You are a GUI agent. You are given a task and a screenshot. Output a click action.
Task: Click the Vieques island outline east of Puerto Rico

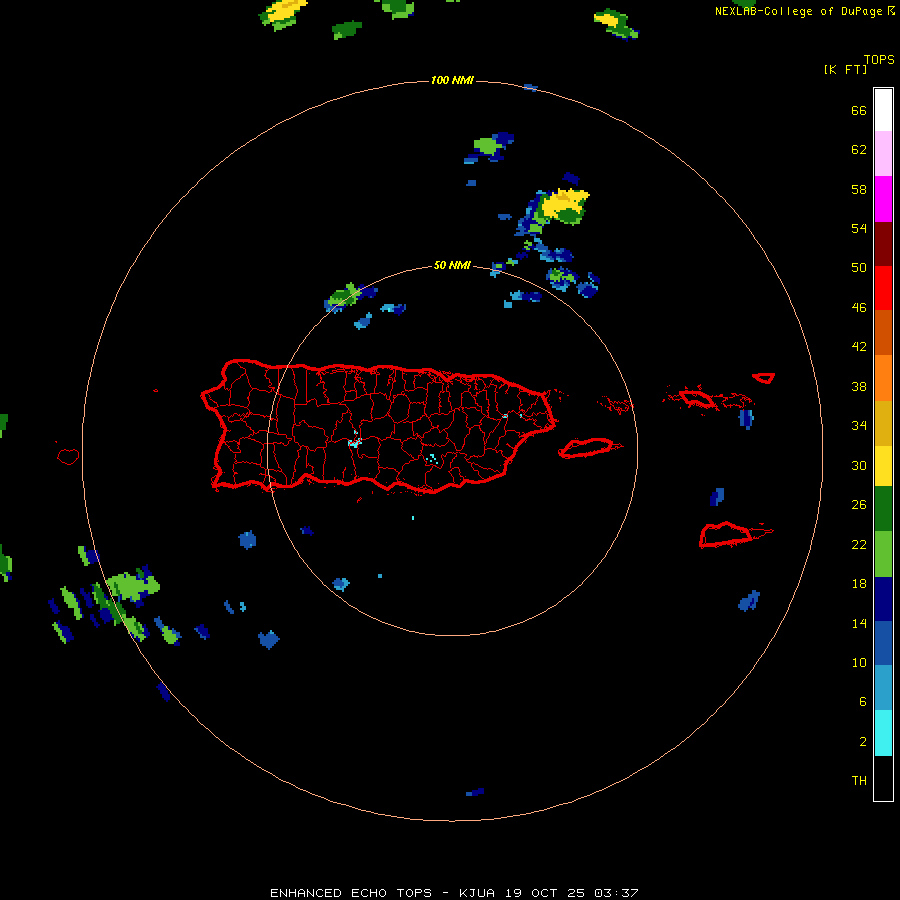pos(590,447)
